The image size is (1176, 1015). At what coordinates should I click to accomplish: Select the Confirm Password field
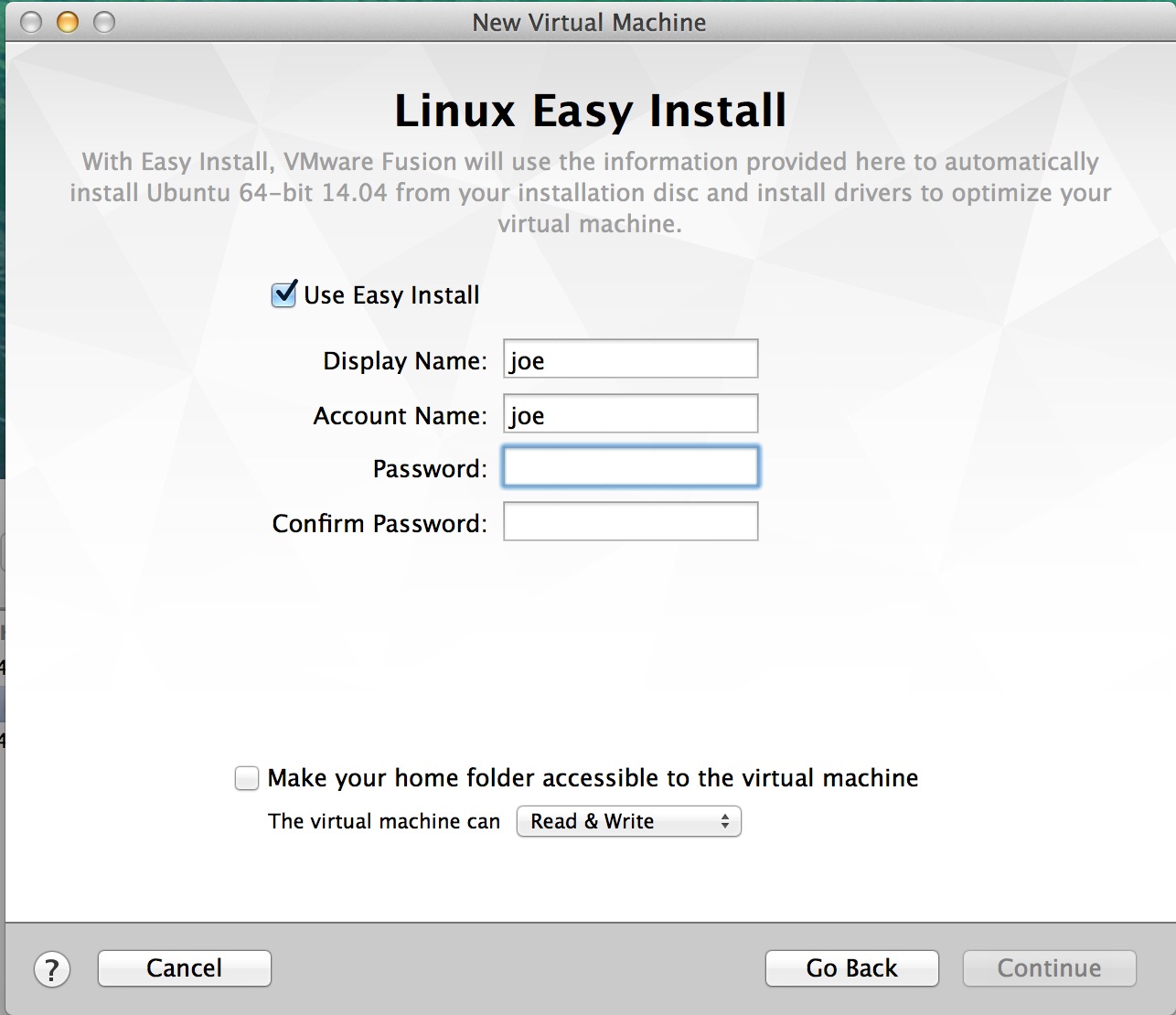[x=630, y=522]
